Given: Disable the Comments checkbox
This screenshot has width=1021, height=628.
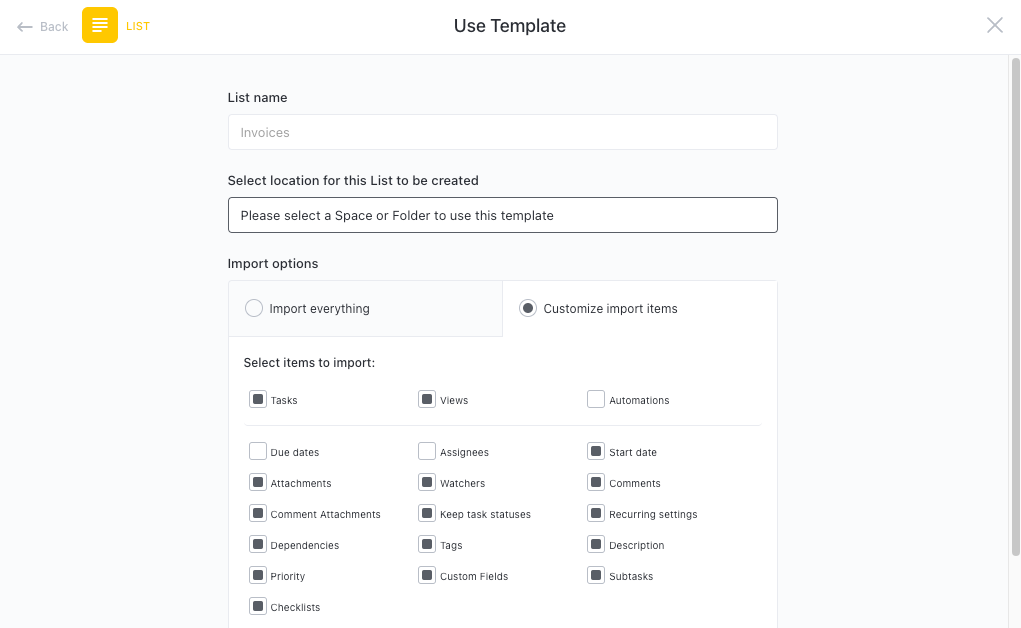Looking at the screenshot, I should [597, 482].
